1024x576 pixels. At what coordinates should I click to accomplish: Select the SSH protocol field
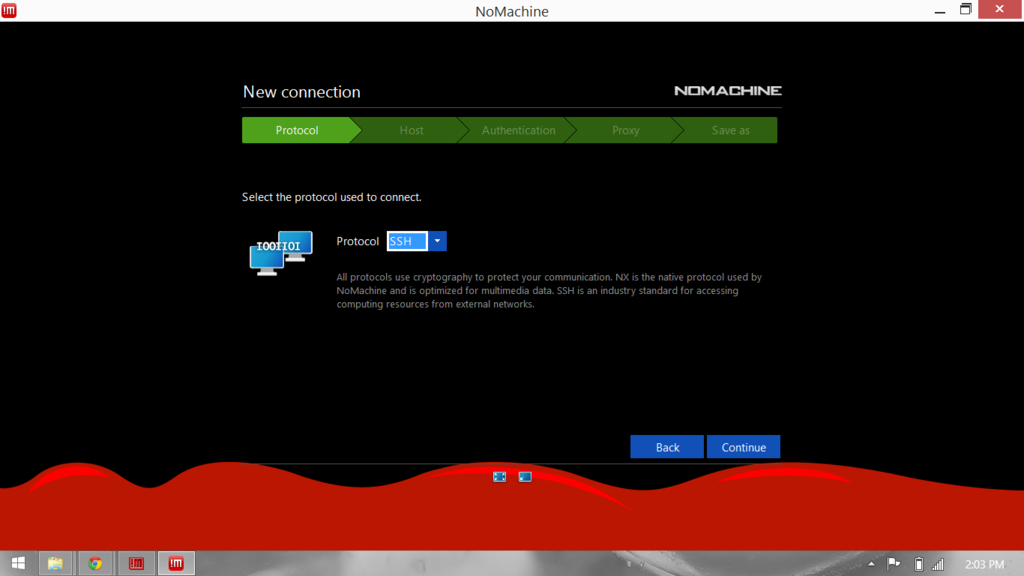click(408, 241)
